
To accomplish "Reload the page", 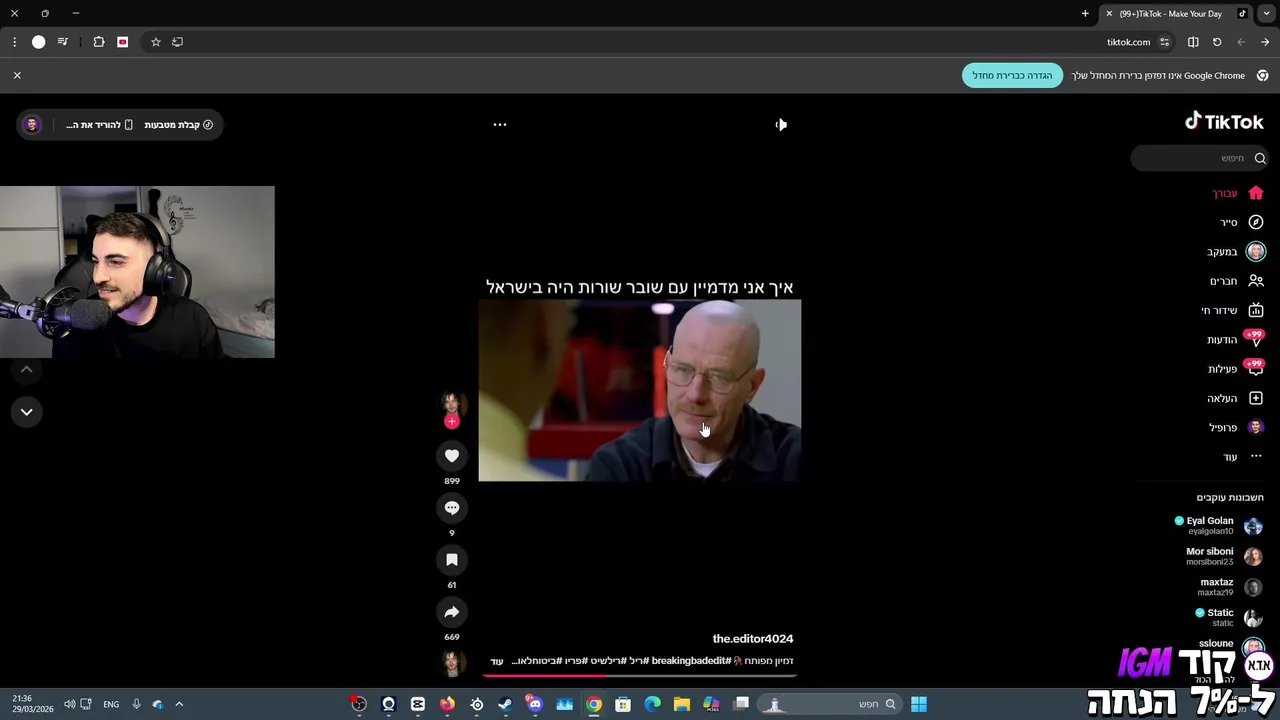I will point(1217,42).
